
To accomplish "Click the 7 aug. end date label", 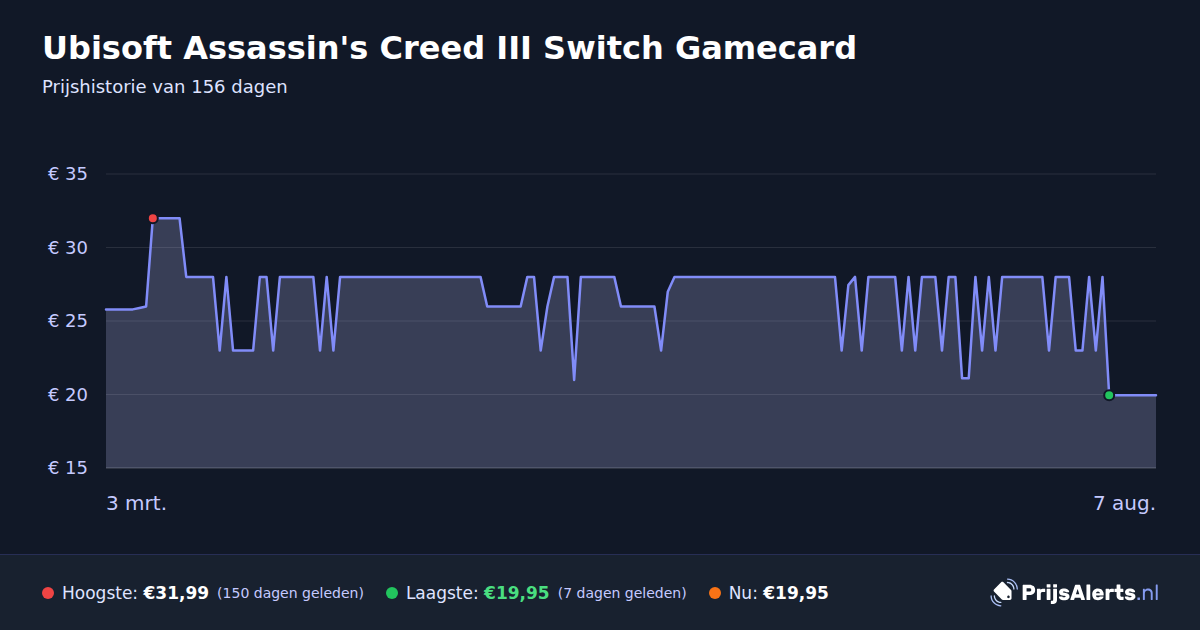I will pyautogui.click(x=1125, y=503).
